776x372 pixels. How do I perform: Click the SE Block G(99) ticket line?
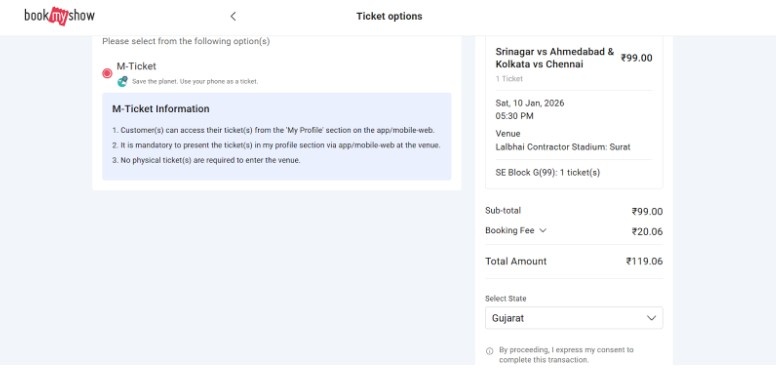click(547, 173)
